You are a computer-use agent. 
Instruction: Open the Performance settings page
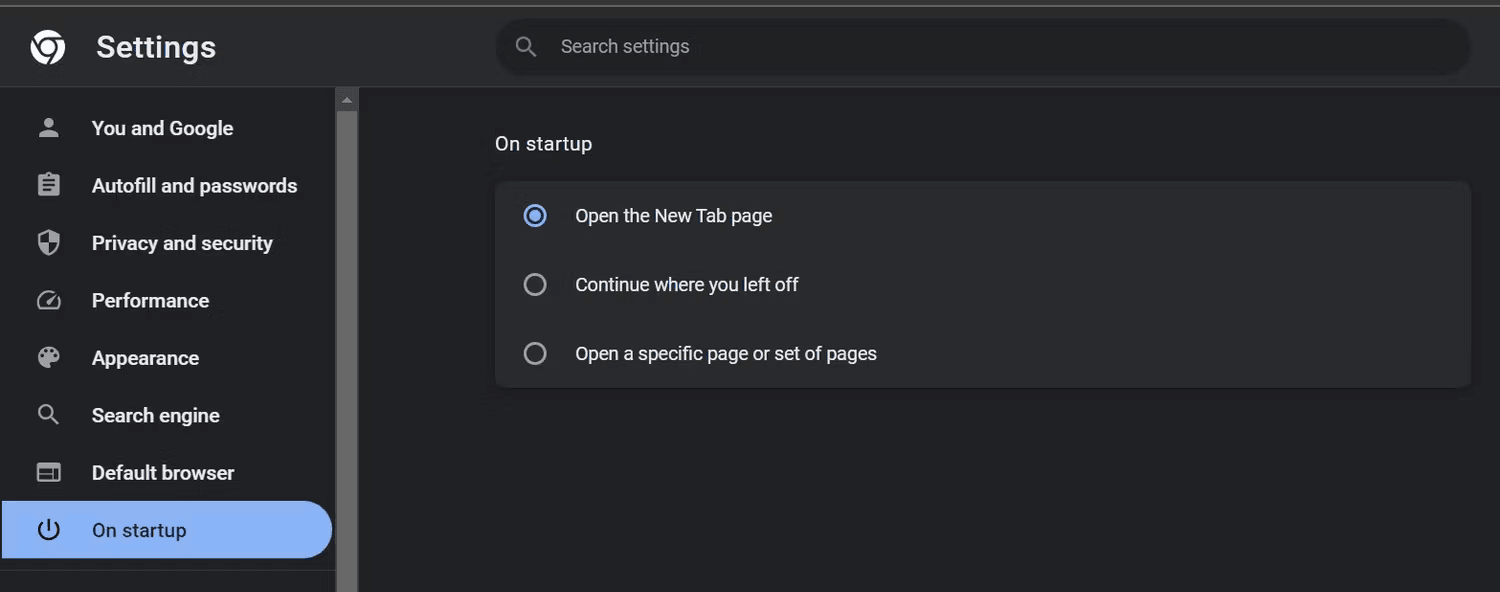150,300
